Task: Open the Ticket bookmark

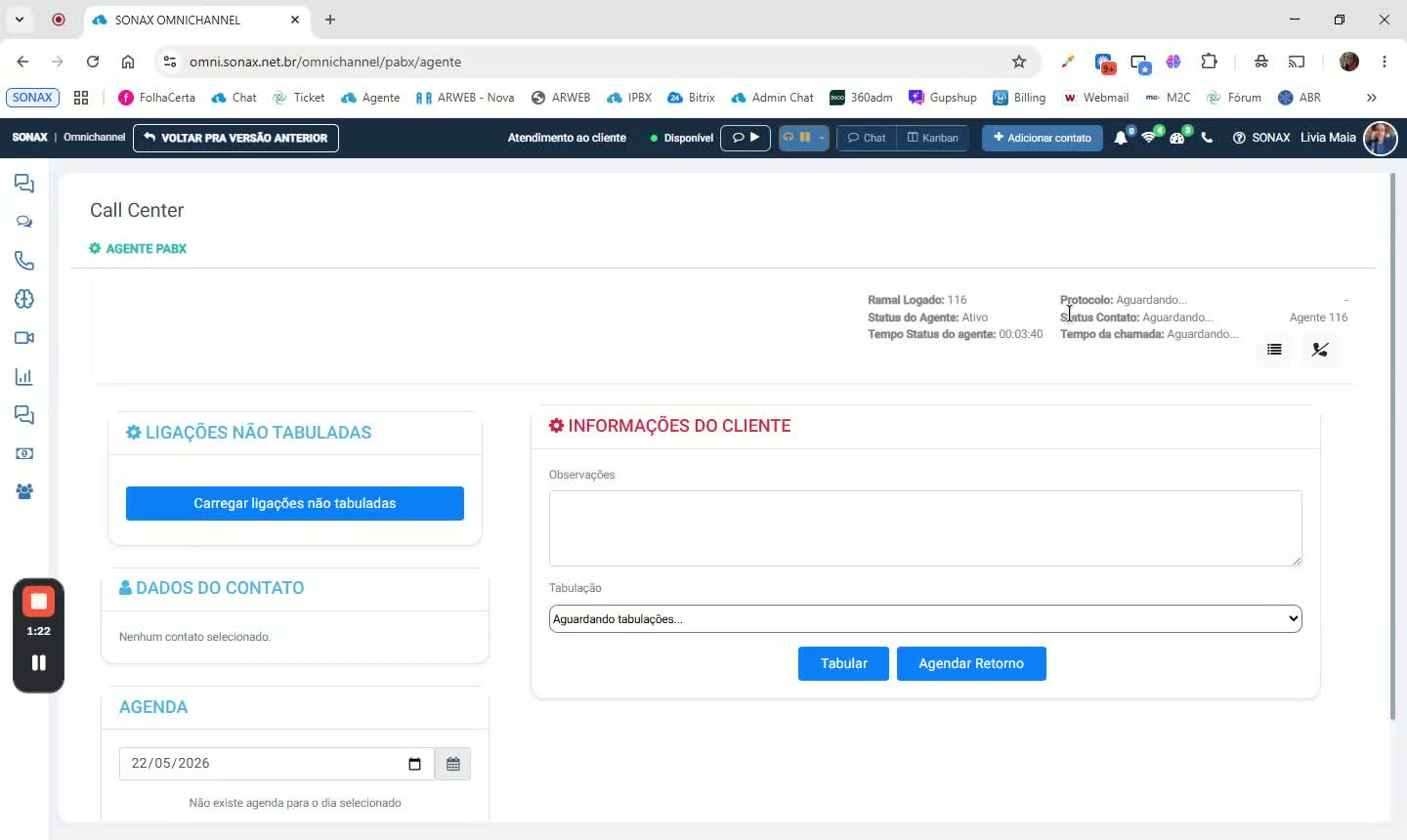Action: 298,98
